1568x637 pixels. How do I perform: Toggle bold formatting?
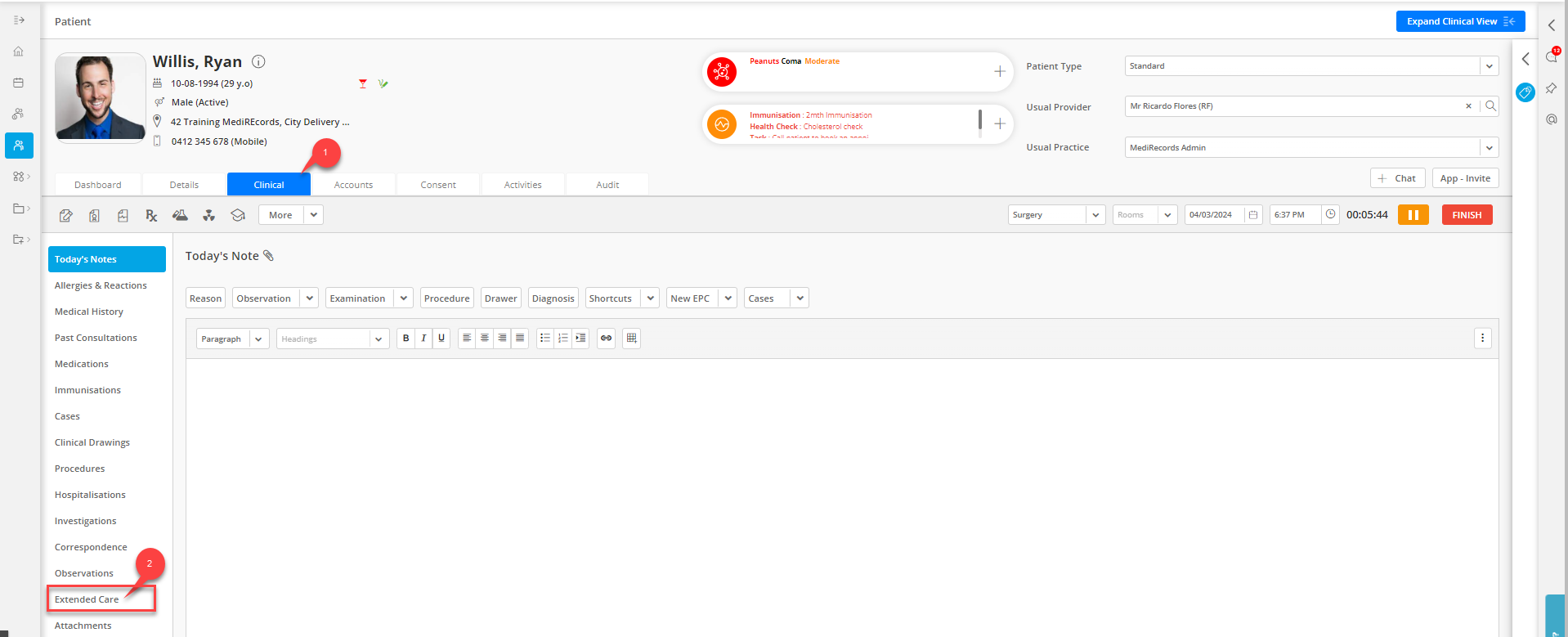pos(405,339)
